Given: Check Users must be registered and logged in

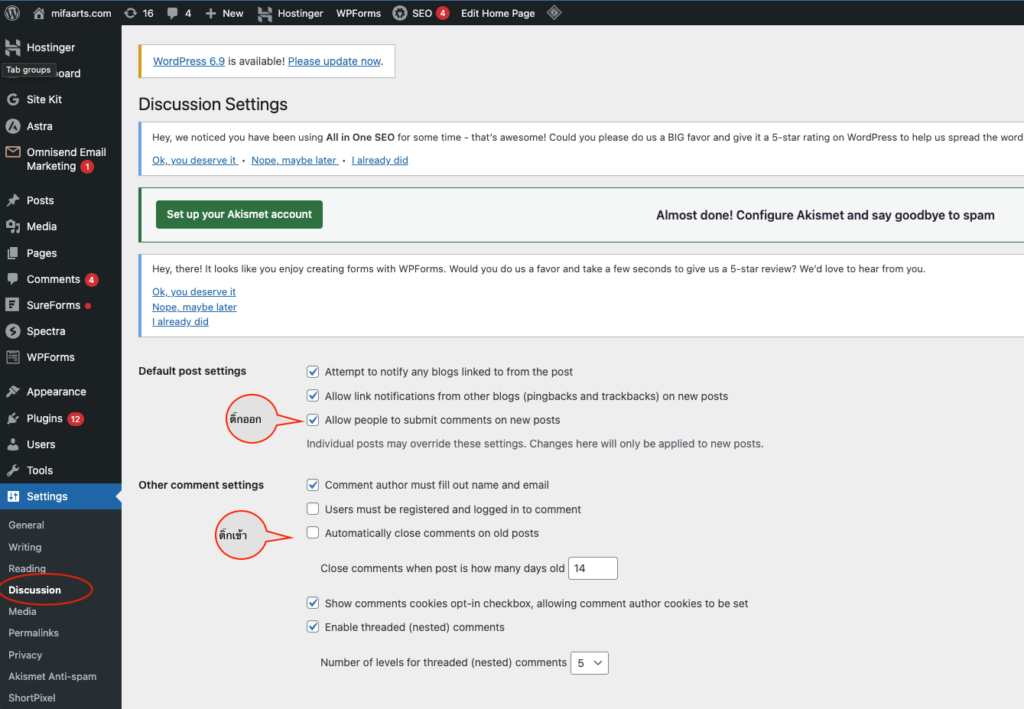Looking at the screenshot, I should [x=313, y=509].
